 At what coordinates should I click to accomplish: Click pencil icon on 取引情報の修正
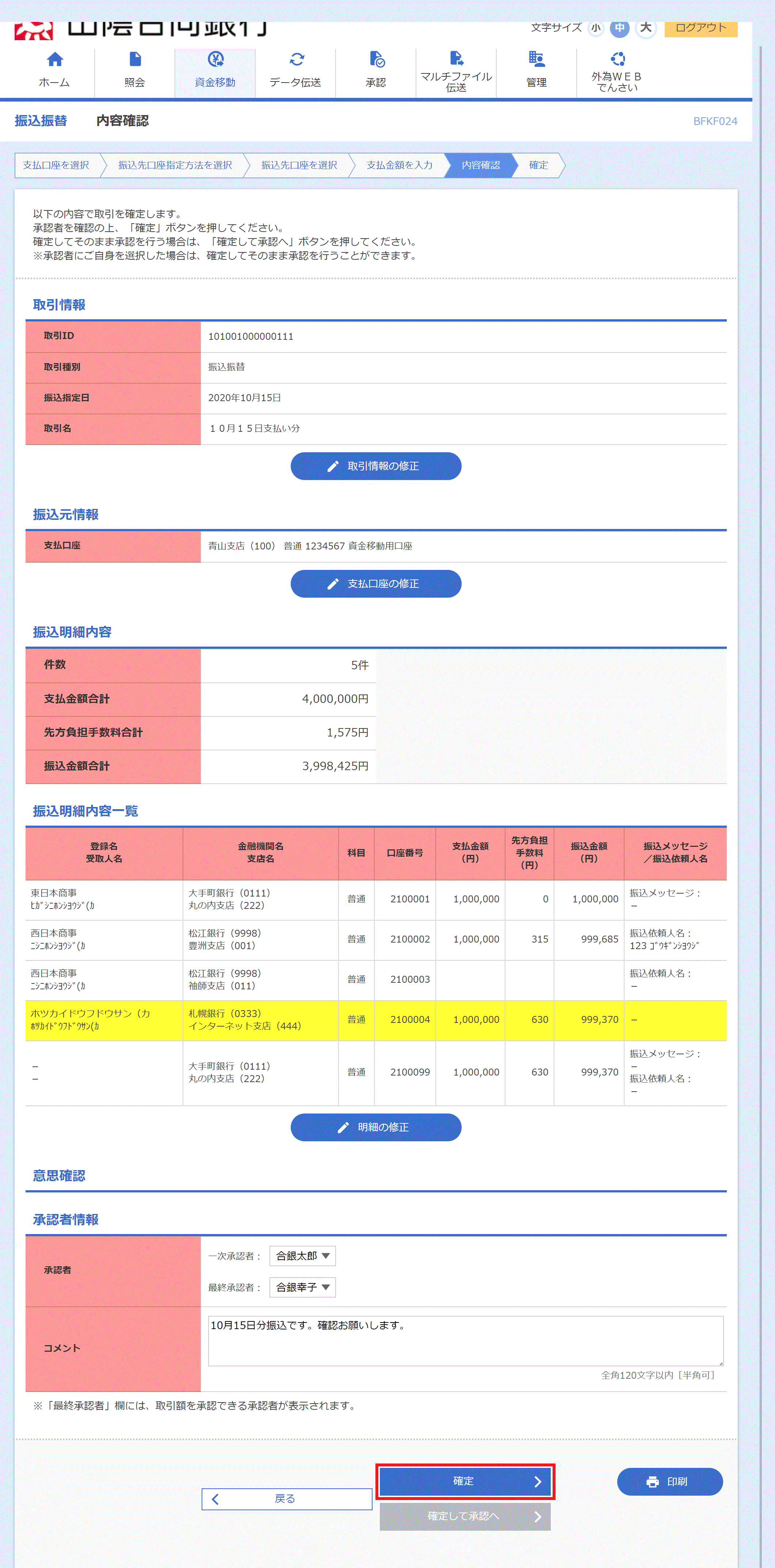[x=333, y=466]
